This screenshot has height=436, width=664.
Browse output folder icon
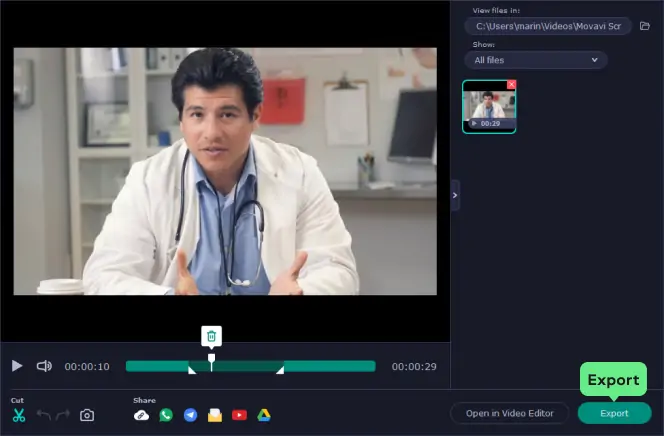(645, 26)
